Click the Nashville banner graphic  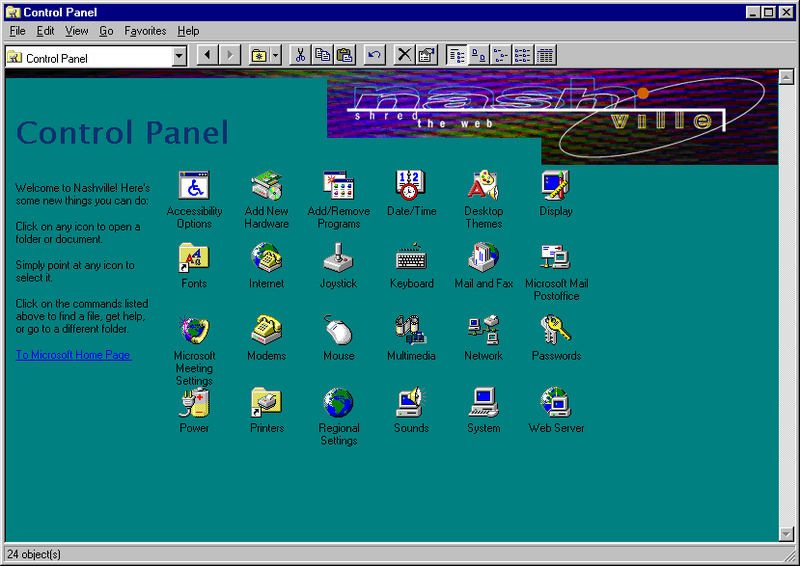(x=552, y=117)
